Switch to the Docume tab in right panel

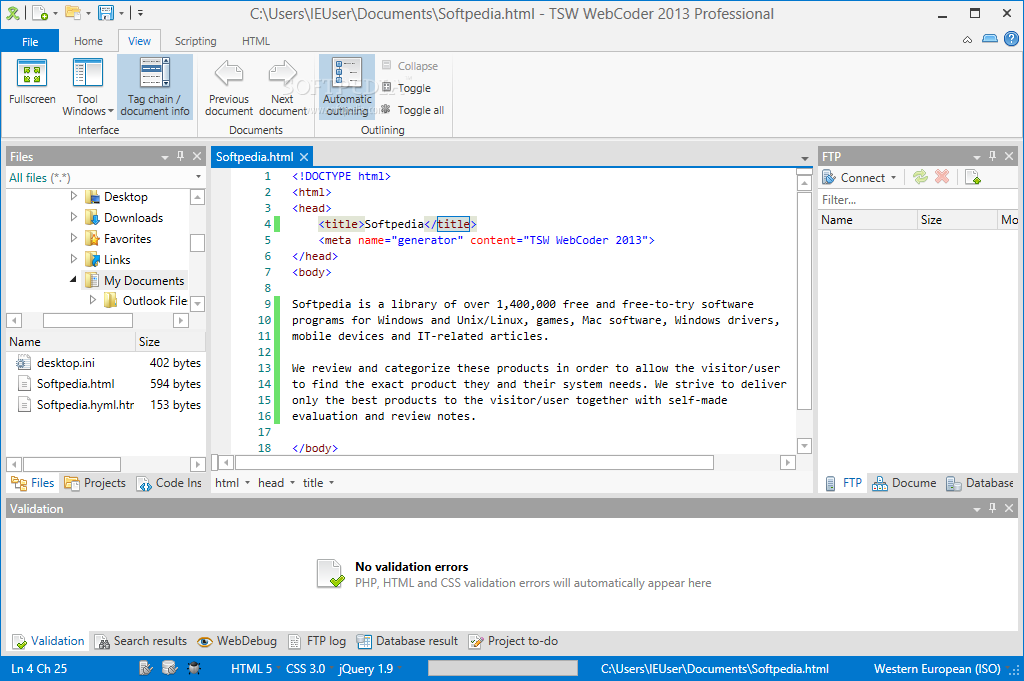pyautogui.click(x=904, y=483)
